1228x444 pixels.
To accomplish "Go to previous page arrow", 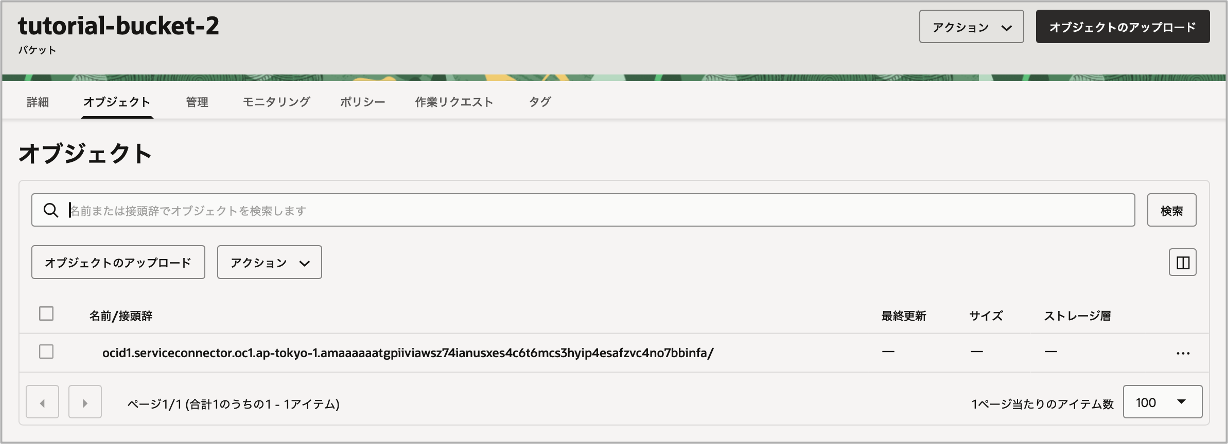I will [42, 403].
